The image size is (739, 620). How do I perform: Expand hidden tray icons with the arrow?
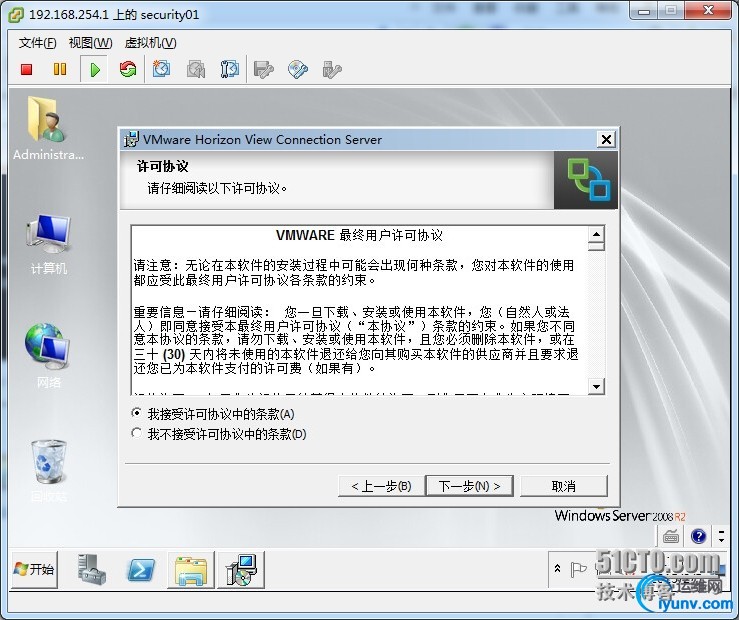(558, 569)
